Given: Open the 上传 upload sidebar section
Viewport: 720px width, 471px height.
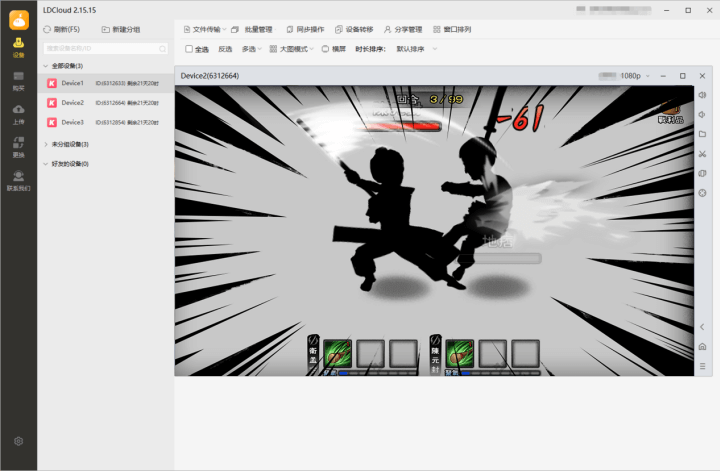Looking at the screenshot, I should (x=18, y=114).
